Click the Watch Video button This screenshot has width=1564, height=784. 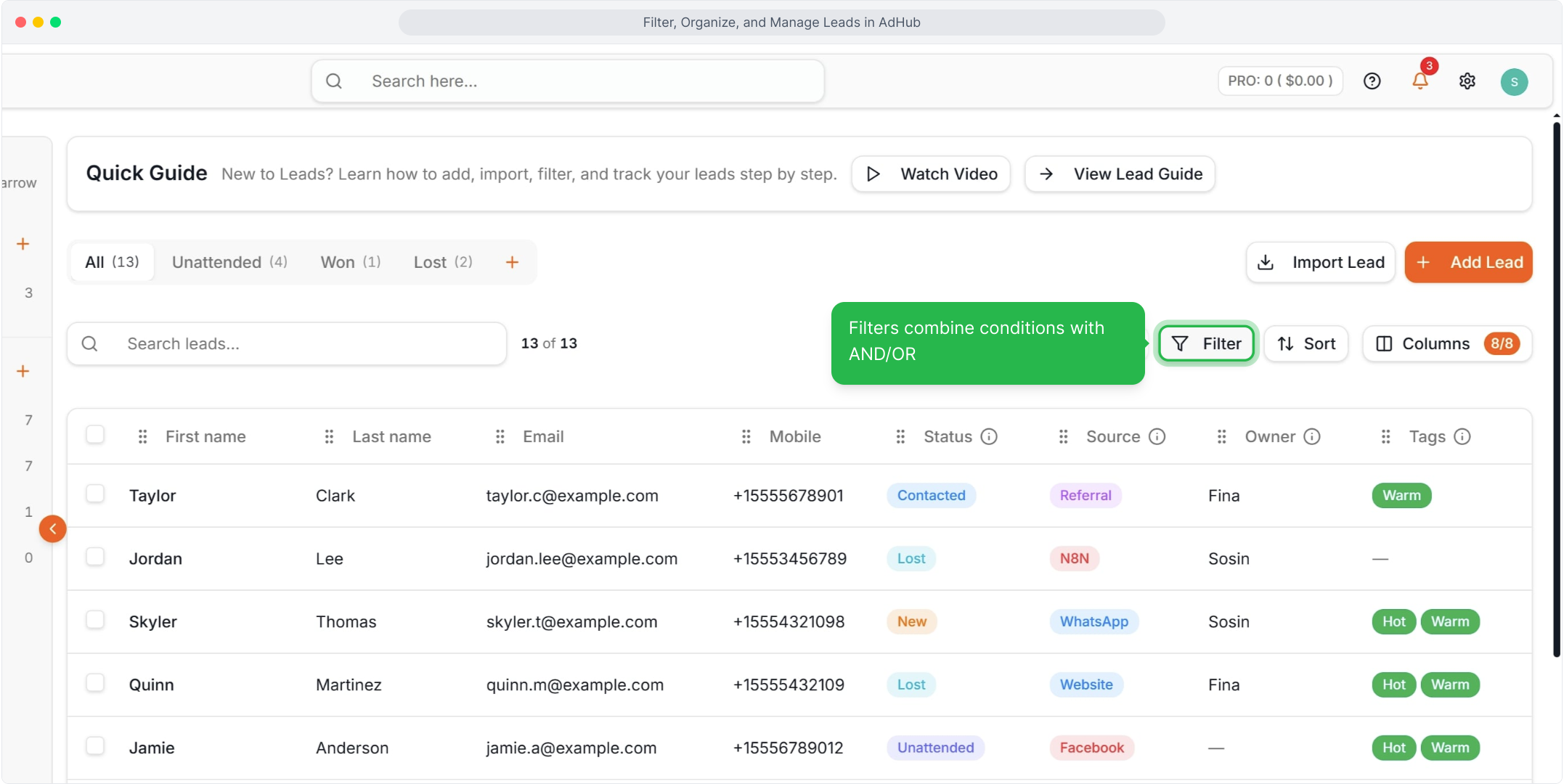(931, 174)
